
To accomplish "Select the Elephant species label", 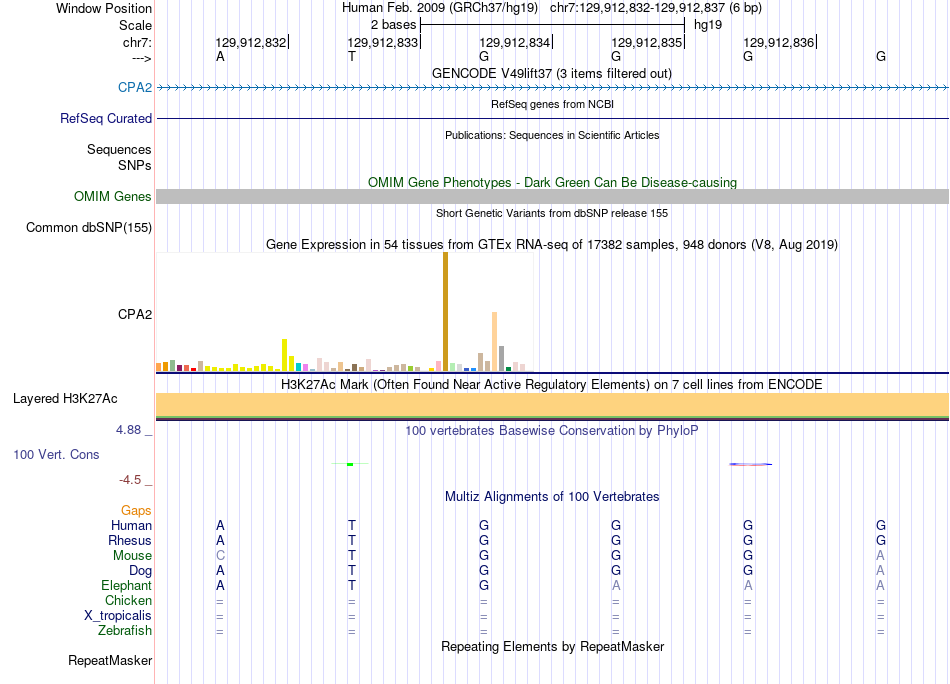I will pos(127,585).
